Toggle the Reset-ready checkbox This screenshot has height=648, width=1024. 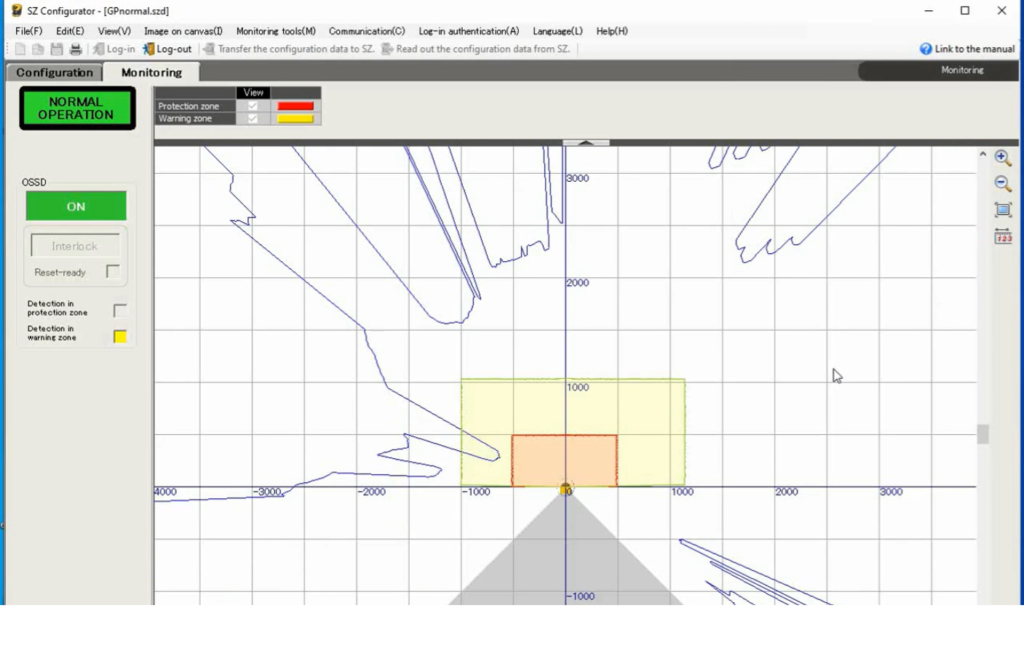coord(113,272)
